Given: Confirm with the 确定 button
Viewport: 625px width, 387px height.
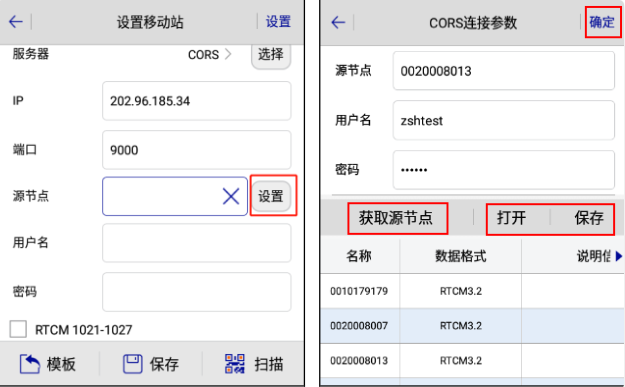Looking at the screenshot, I should point(602,22).
